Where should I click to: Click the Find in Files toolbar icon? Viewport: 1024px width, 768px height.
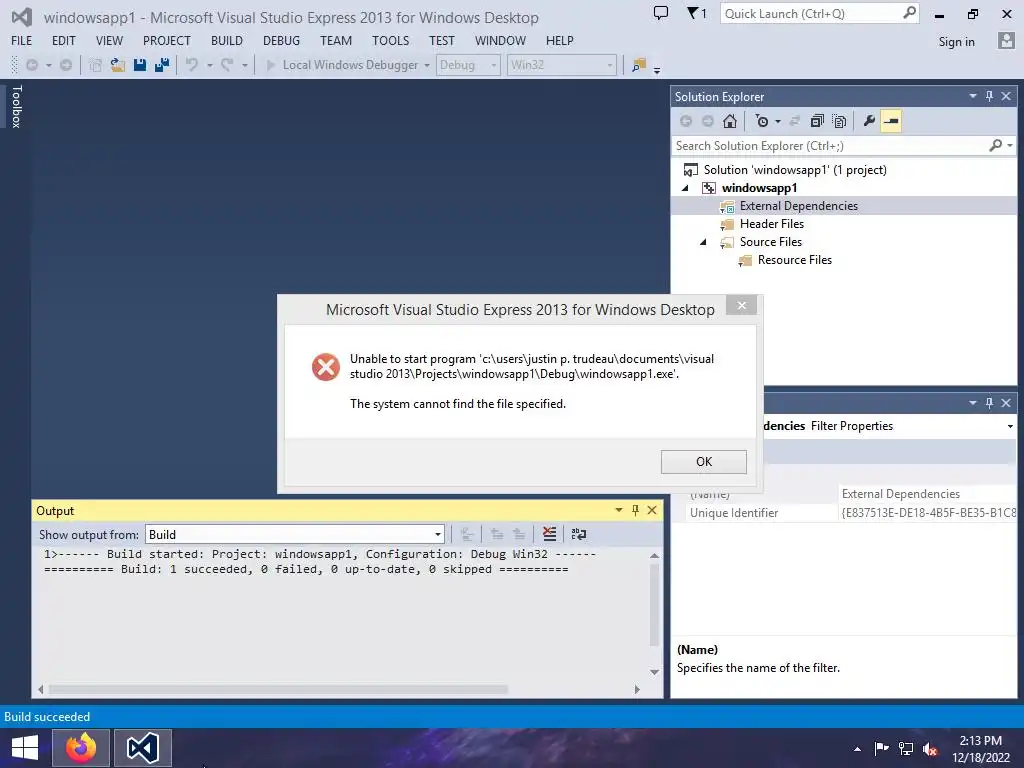pos(639,65)
